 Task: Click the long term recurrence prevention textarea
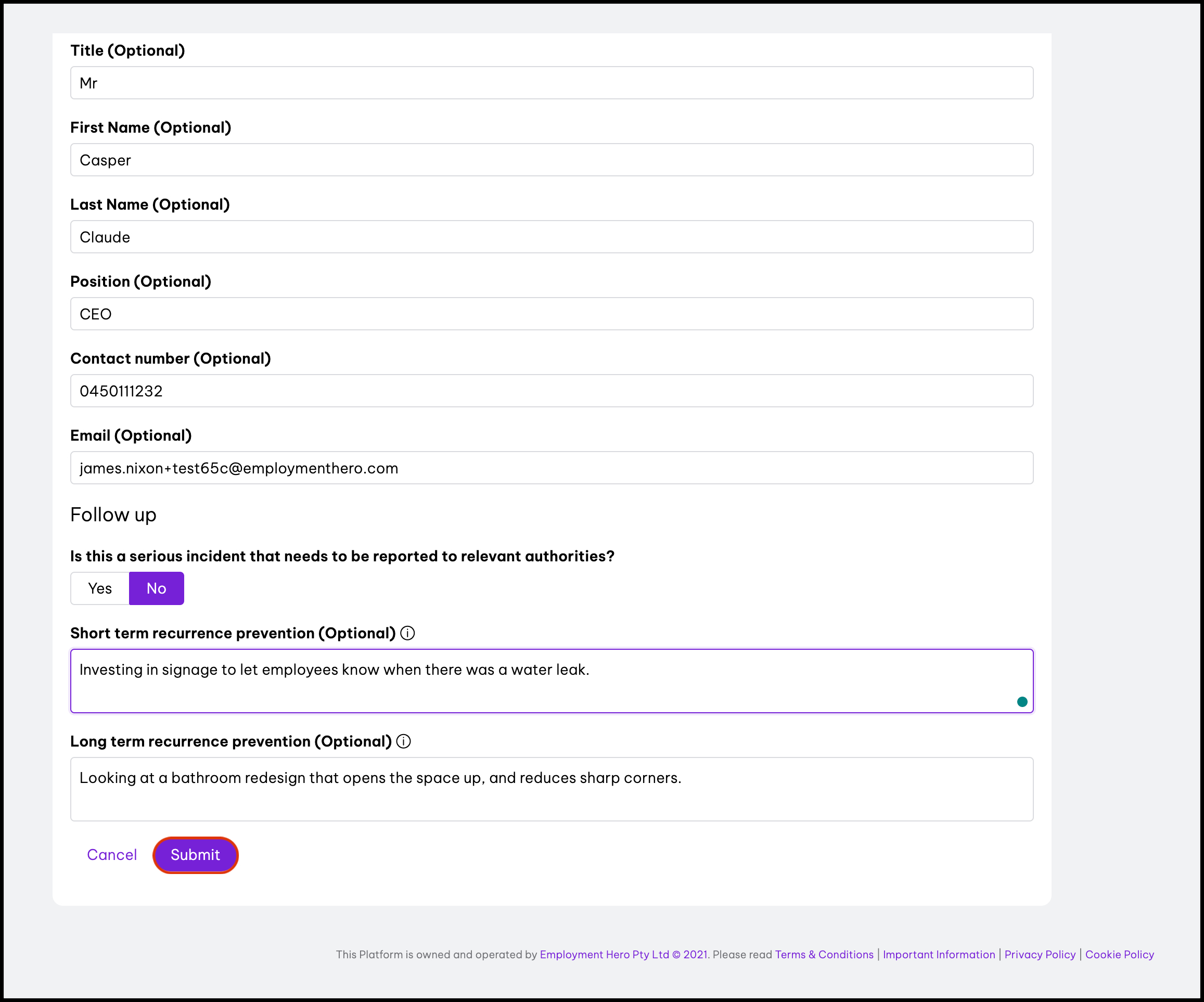click(551, 789)
